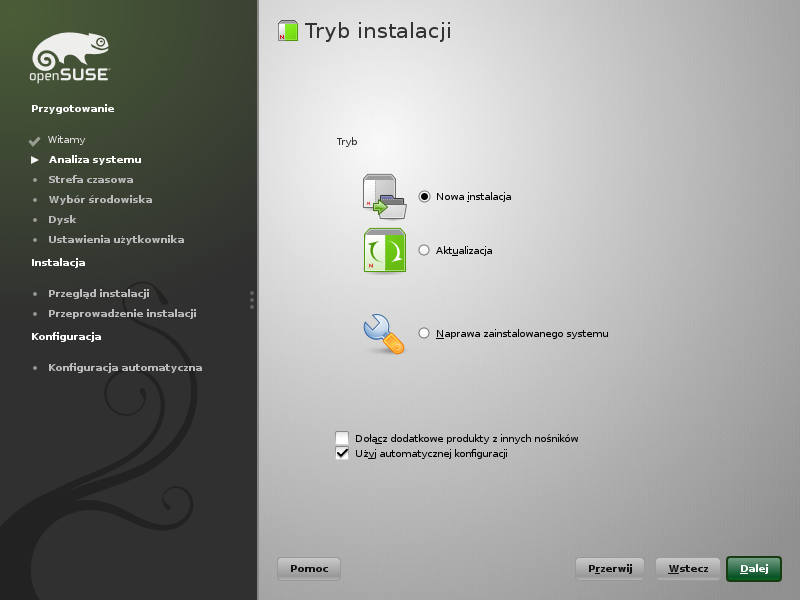Image resolution: width=800 pixels, height=600 pixels.
Task: Click the Wstecz button
Action: point(688,569)
